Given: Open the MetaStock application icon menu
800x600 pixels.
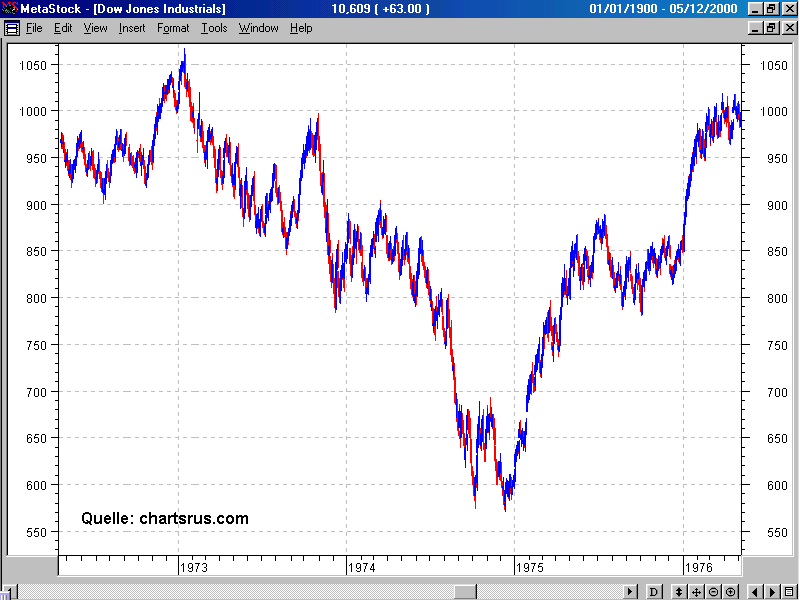Looking at the screenshot, I should pyautogui.click(x=9, y=8).
